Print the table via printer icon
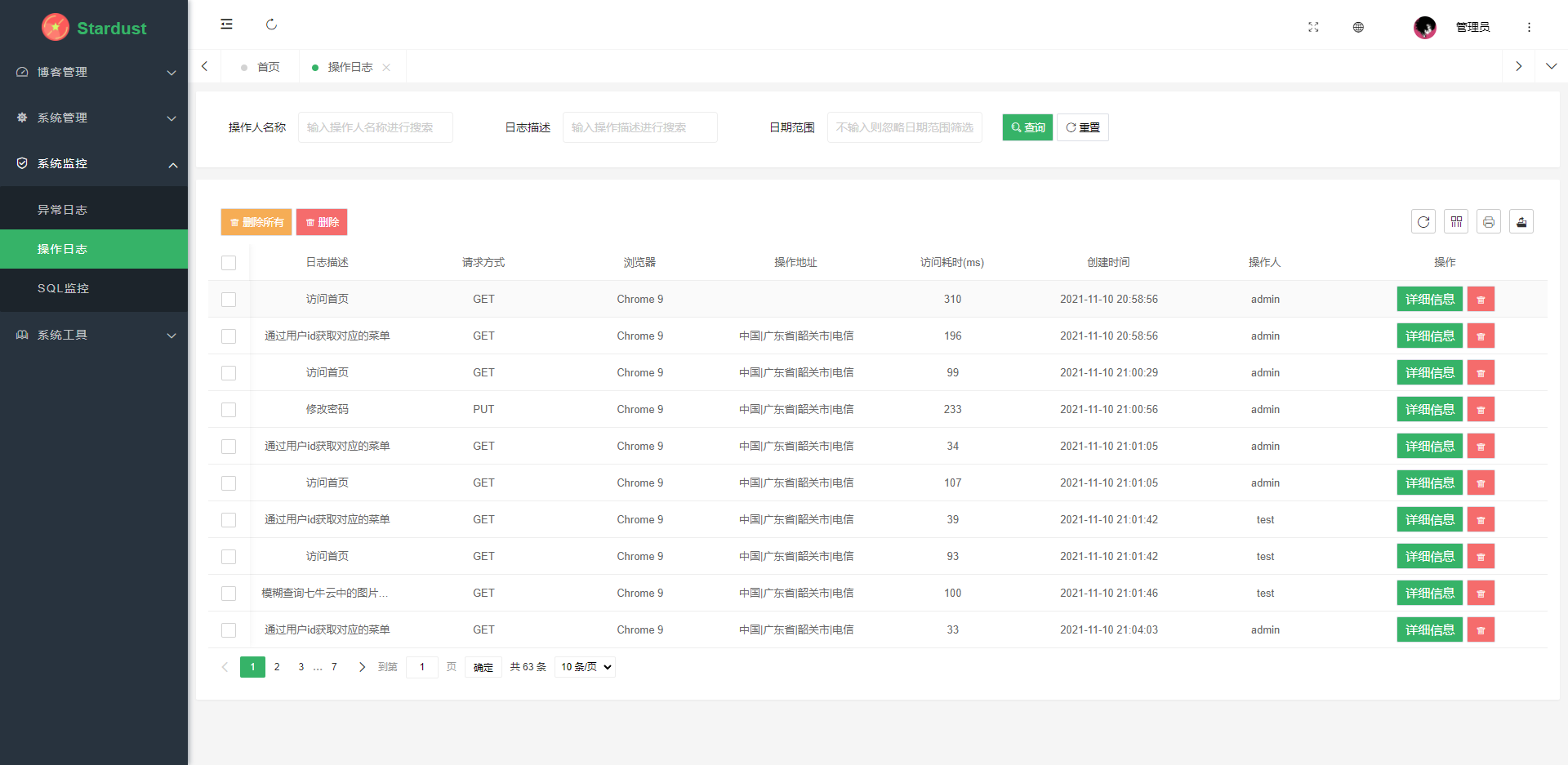1568x765 pixels. [x=1489, y=222]
